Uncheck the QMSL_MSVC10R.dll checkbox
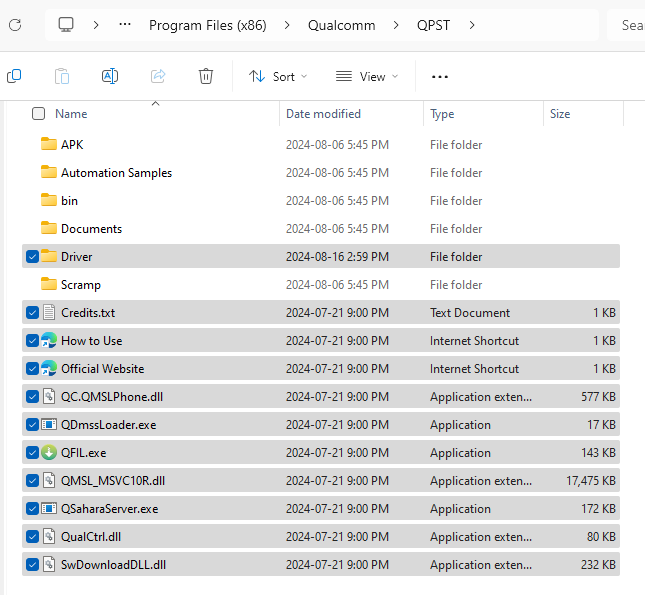This screenshot has width=645, height=595. pos(32,481)
